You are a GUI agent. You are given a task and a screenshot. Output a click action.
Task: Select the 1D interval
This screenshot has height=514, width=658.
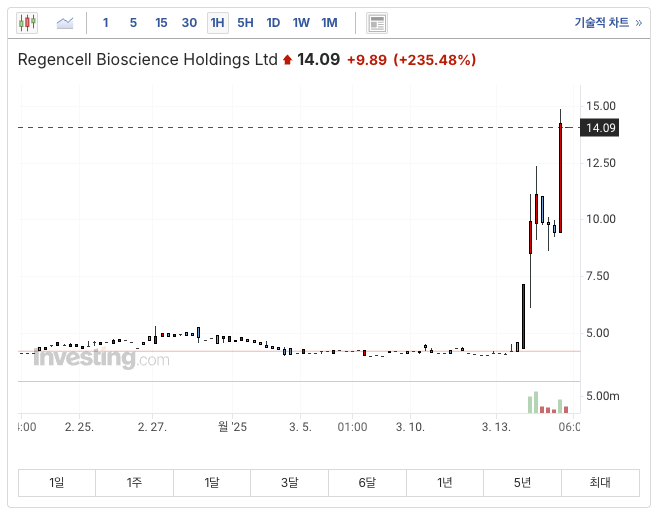(273, 23)
